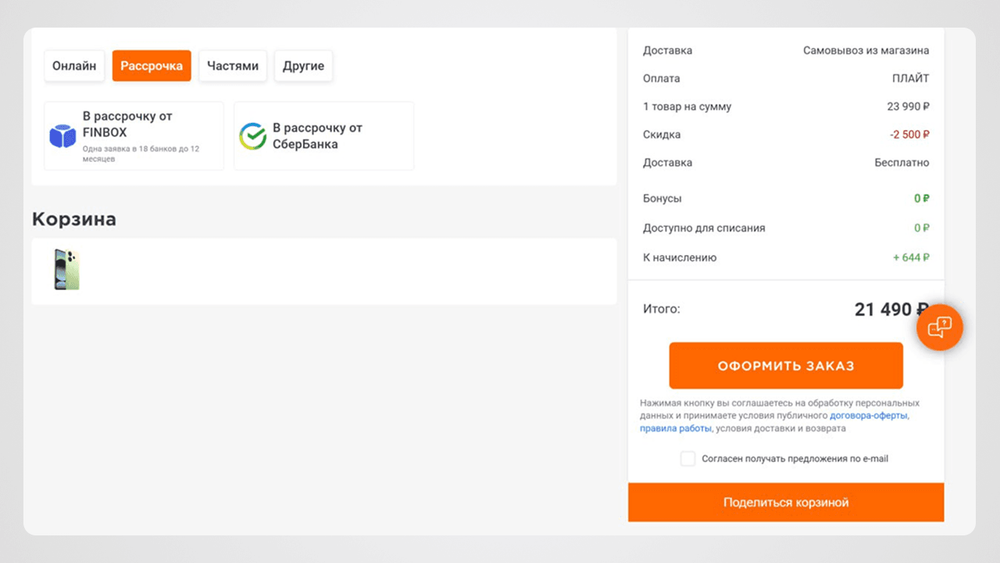Click the FINBOX cube logo icon
Viewport: 1000px width, 563px height.
point(63,136)
